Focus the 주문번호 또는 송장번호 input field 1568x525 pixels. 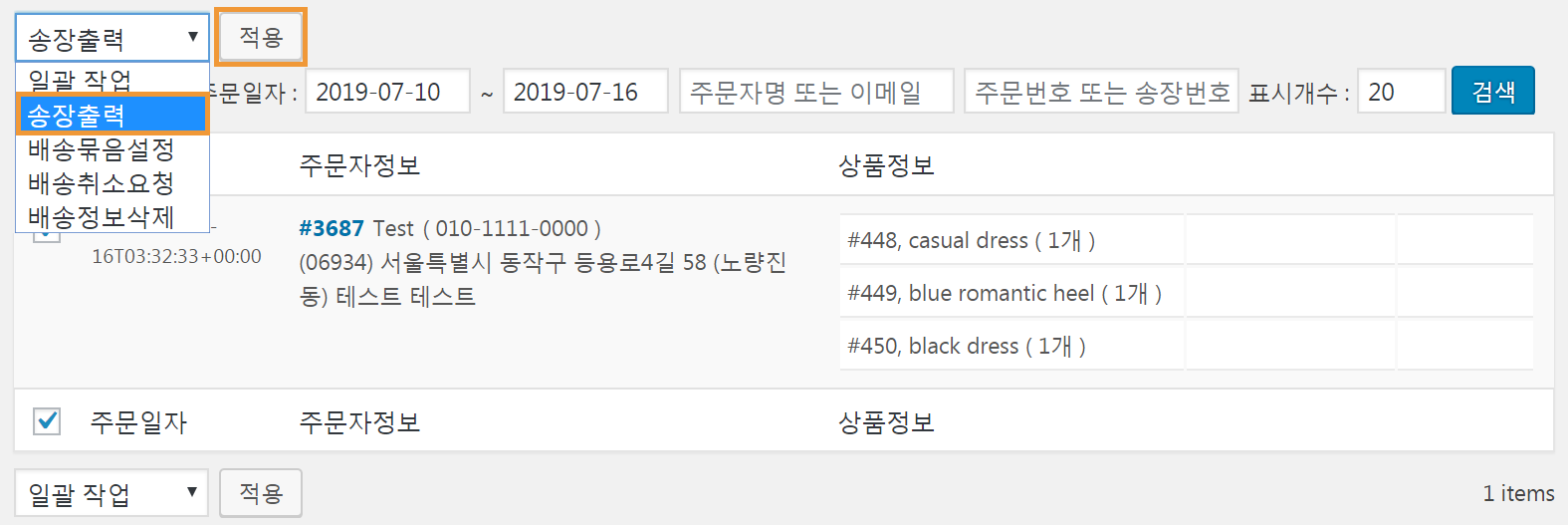coord(1100,92)
